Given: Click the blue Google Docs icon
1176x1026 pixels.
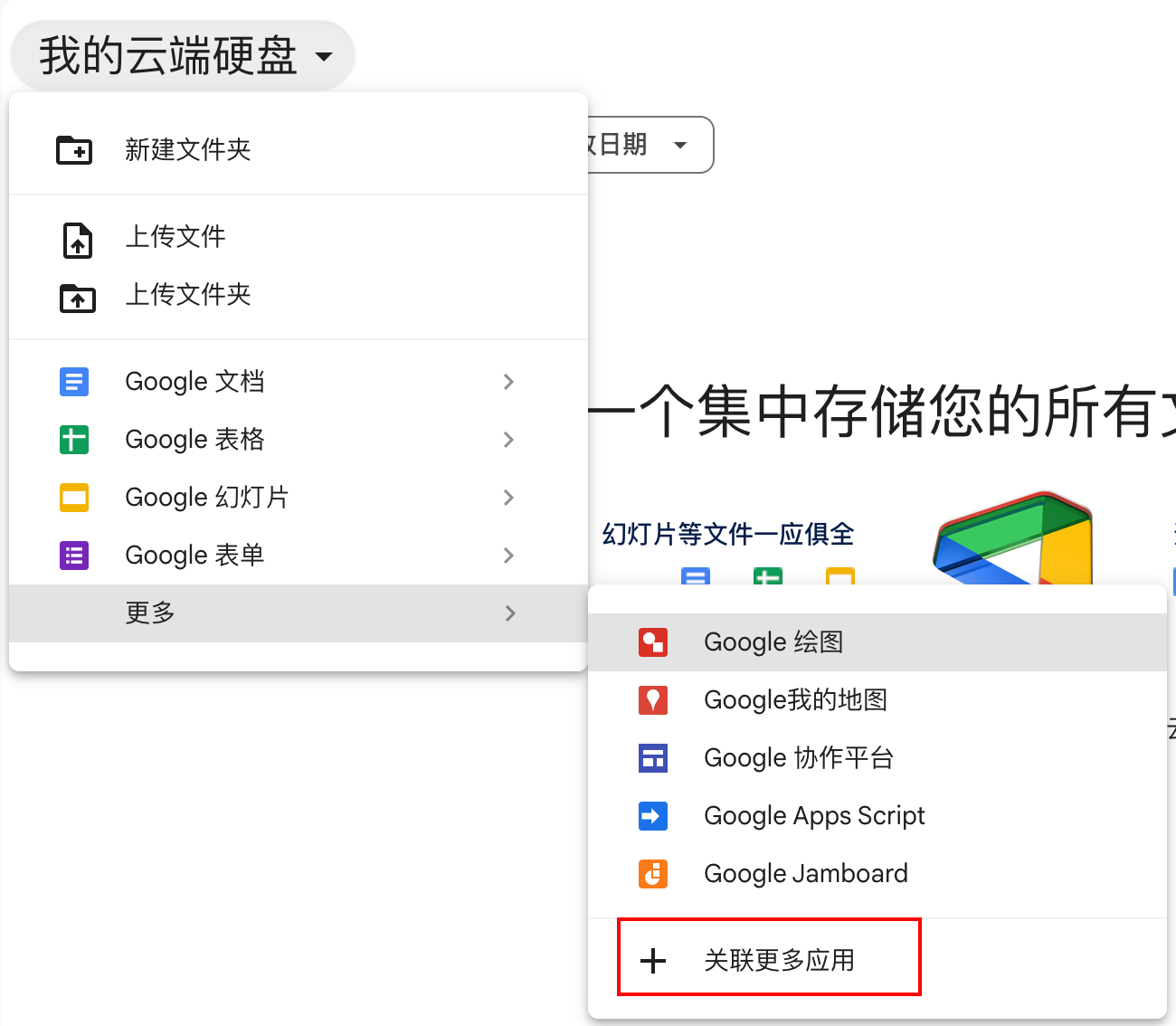Looking at the screenshot, I should coord(74,382).
